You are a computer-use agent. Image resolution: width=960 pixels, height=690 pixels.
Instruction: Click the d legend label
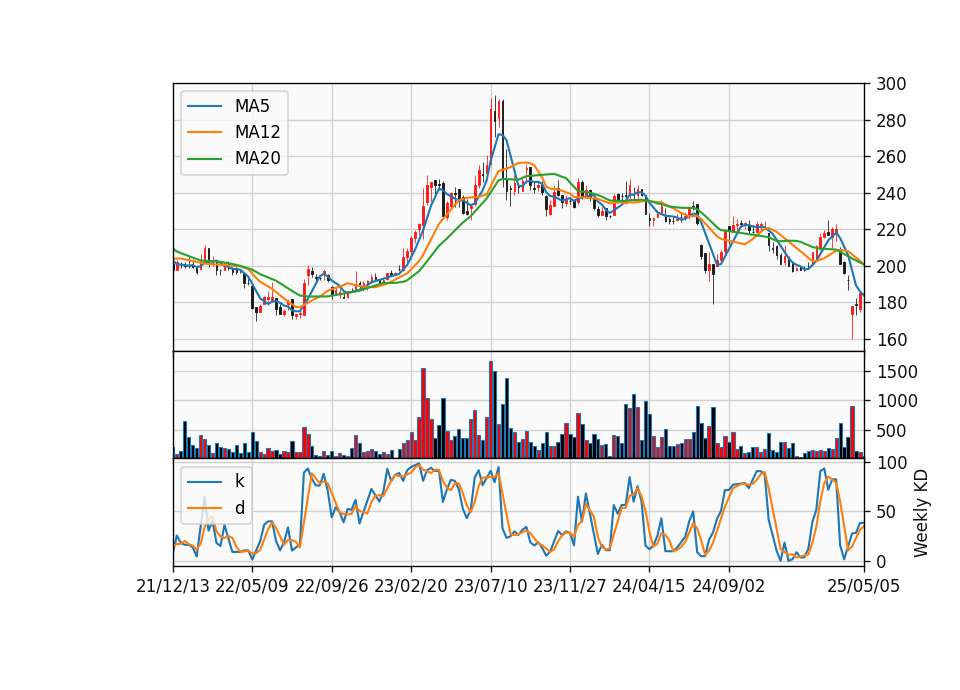[240, 508]
